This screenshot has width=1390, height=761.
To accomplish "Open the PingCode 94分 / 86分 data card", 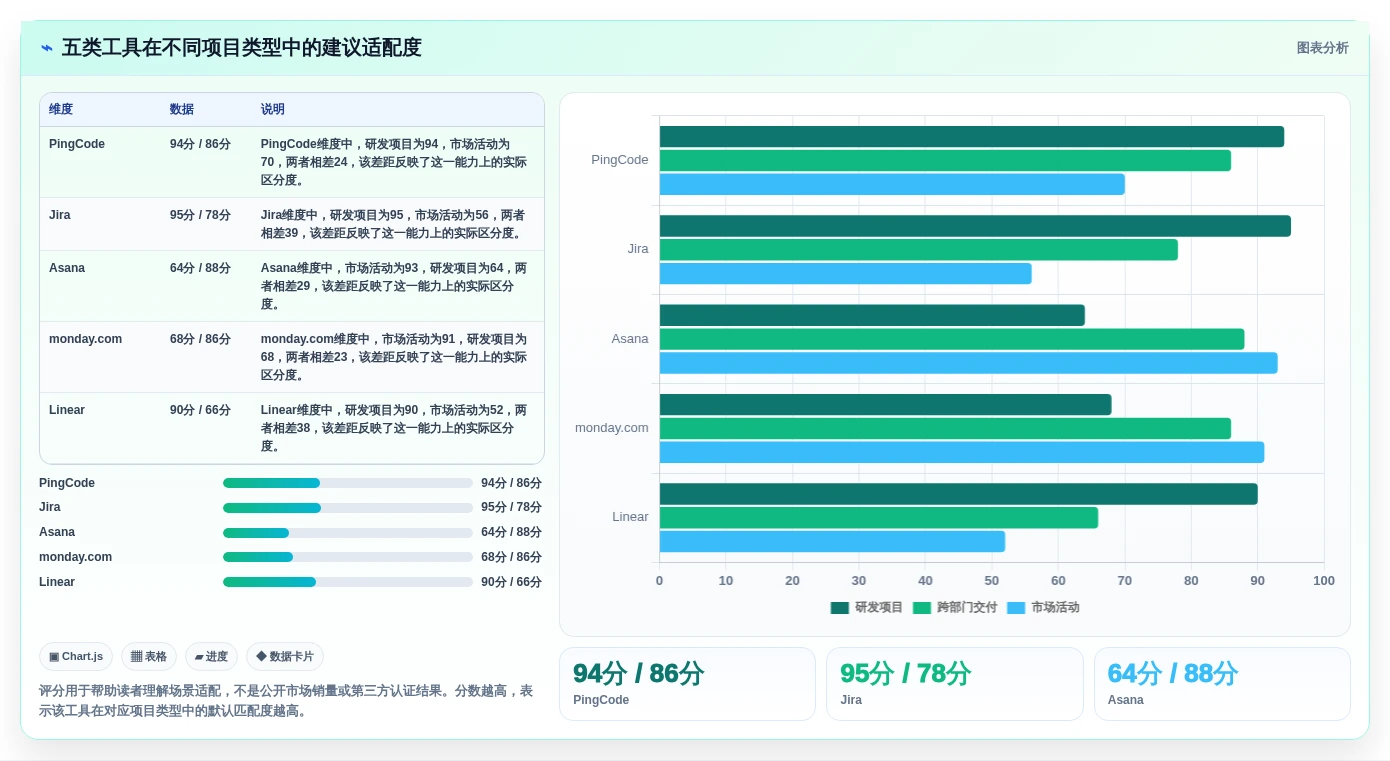I will [x=687, y=684].
